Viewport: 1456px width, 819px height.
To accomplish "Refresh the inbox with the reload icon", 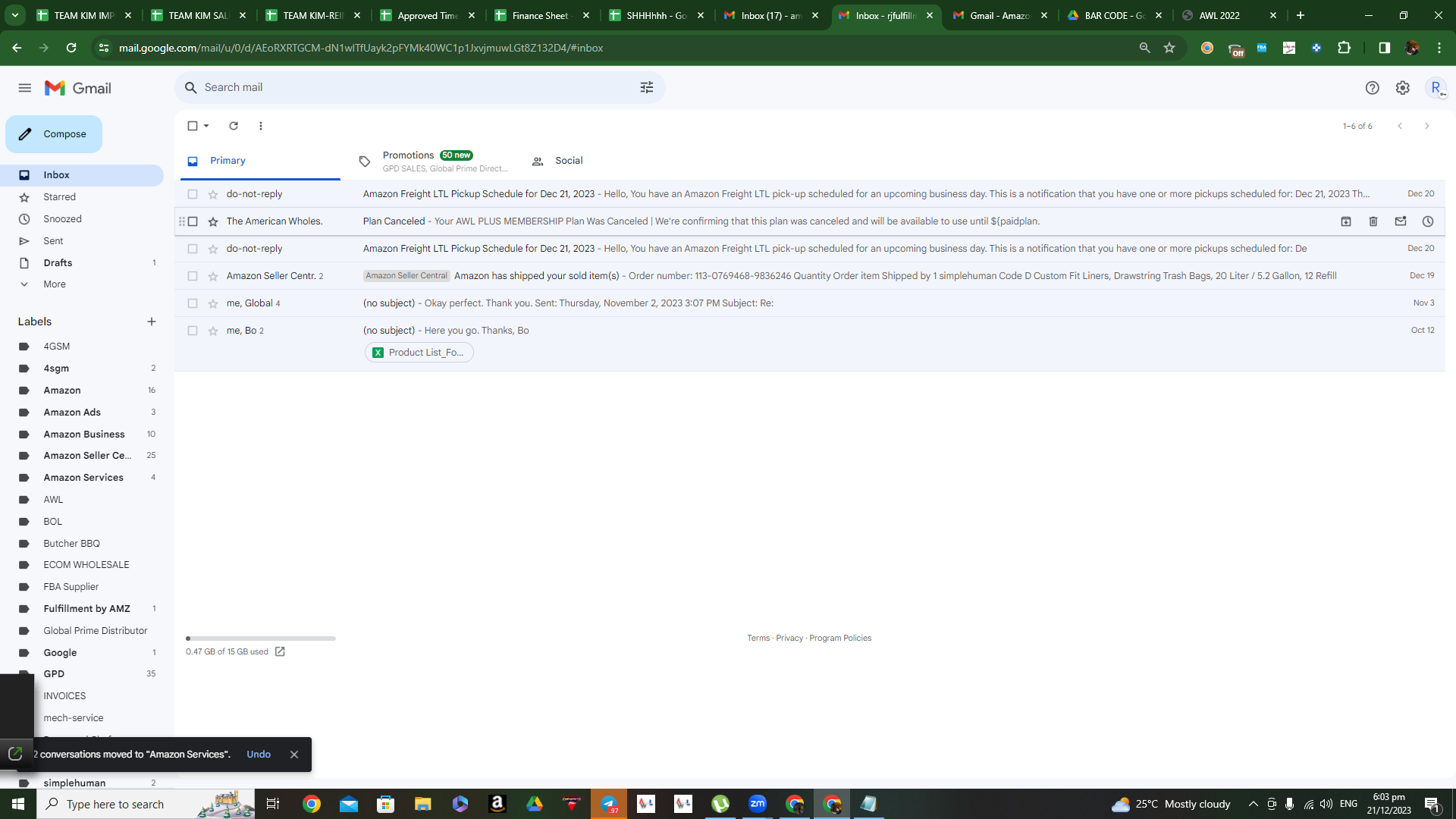I will (x=234, y=126).
